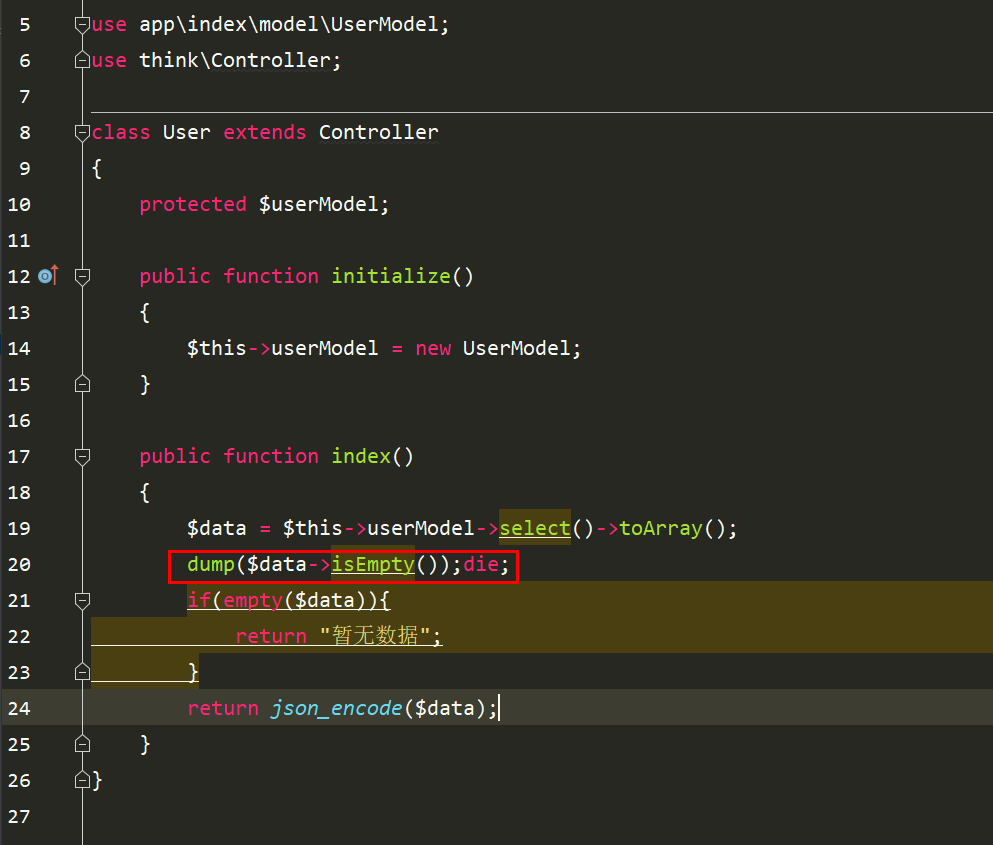Click the index method name

tap(361, 456)
